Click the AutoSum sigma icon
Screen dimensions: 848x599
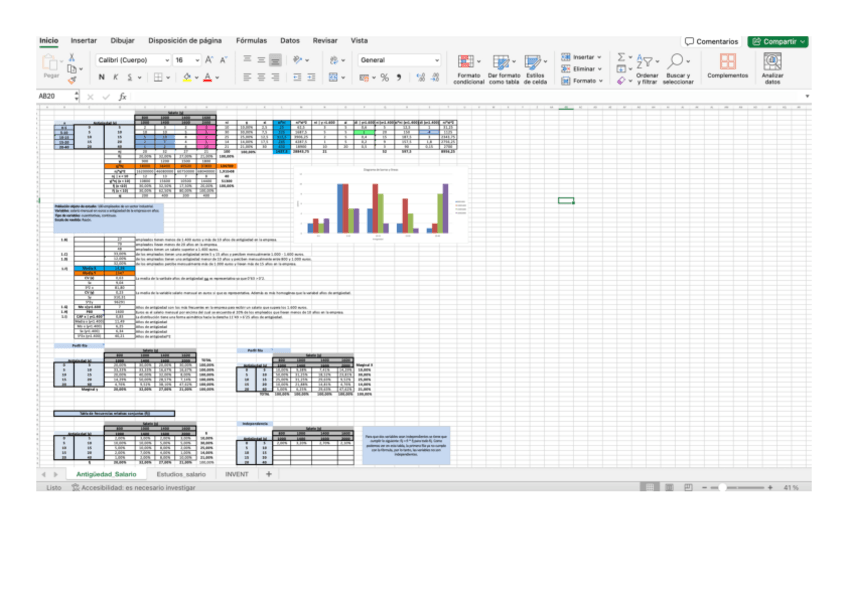621,57
